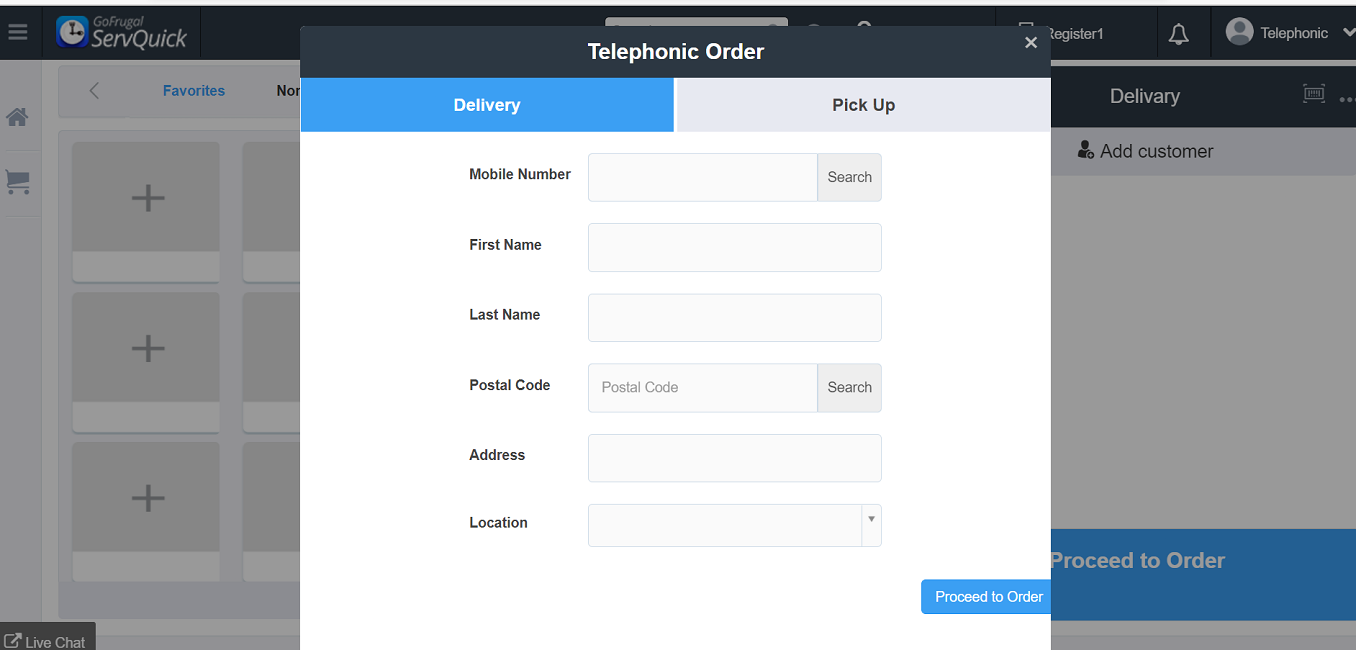Open the hamburger menu icon
The width and height of the screenshot is (1356, 650).
point(18,32)
